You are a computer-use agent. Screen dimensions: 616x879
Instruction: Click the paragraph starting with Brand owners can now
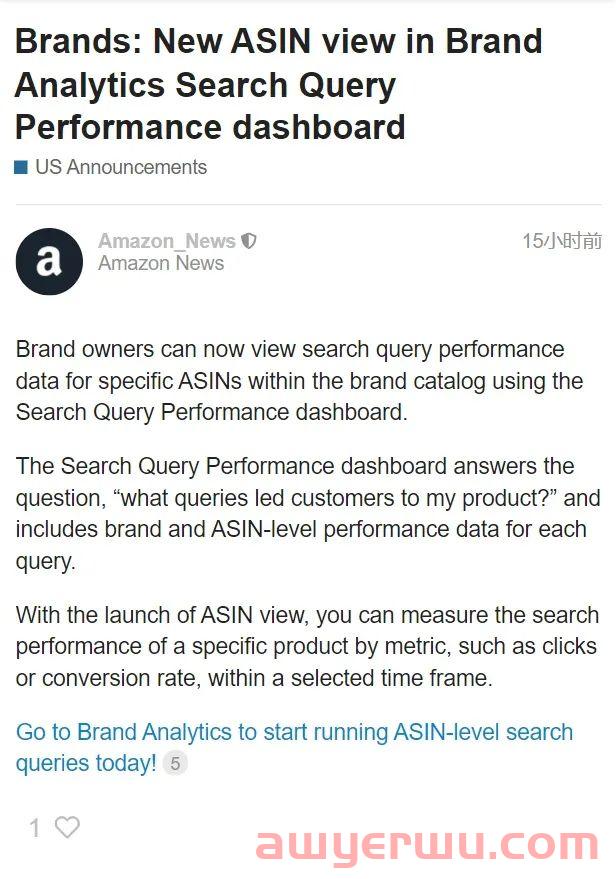point(299,381)
